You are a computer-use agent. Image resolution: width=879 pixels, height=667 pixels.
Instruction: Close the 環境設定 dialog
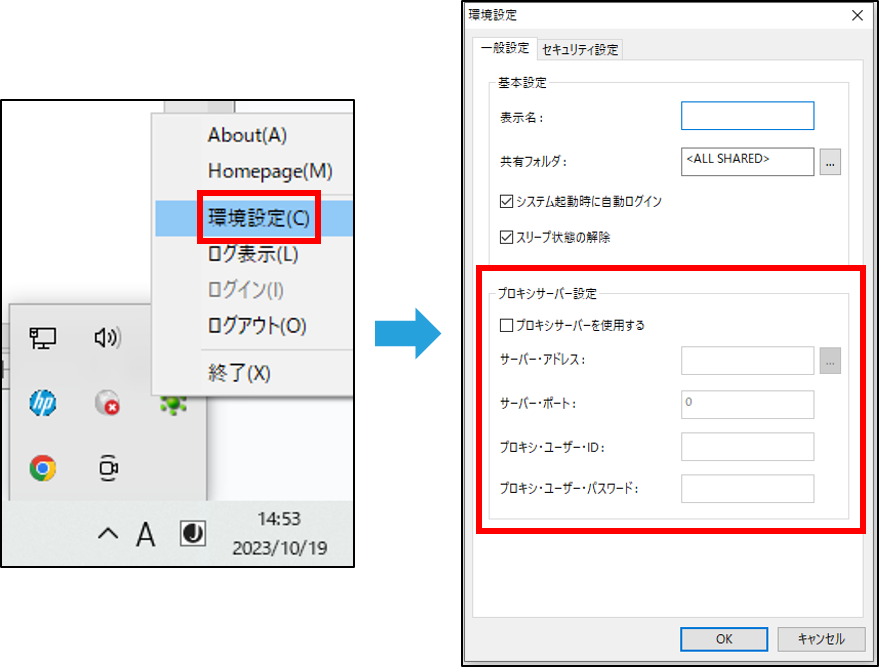point(857,15)
